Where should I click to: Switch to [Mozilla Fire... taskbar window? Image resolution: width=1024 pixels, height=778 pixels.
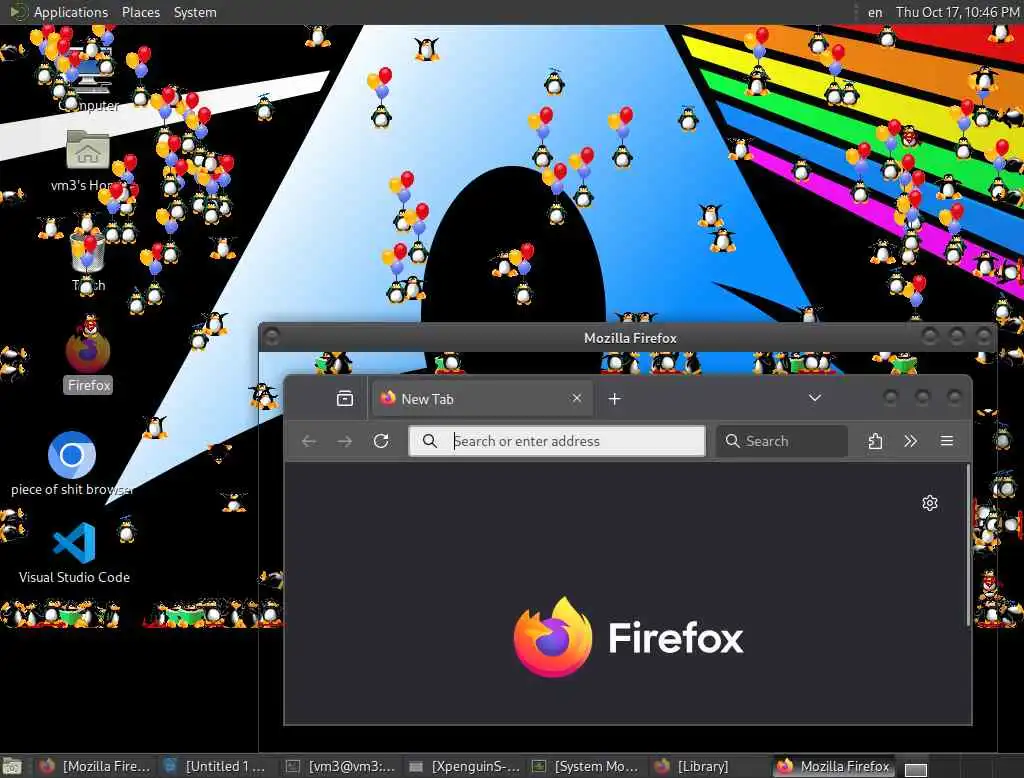95,766
